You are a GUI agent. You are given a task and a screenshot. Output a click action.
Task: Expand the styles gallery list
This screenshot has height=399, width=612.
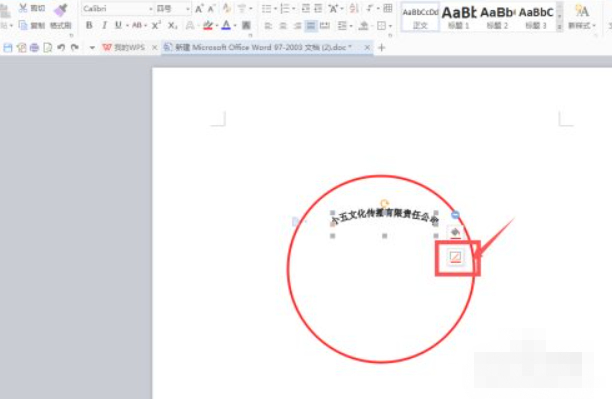[560, 27]
